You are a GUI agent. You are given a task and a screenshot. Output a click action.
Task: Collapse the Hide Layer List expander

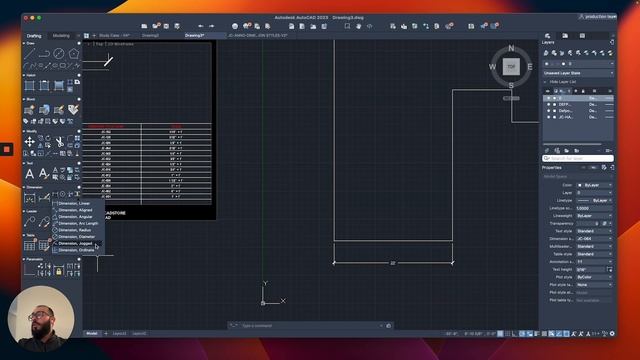[x=545, y=82]
